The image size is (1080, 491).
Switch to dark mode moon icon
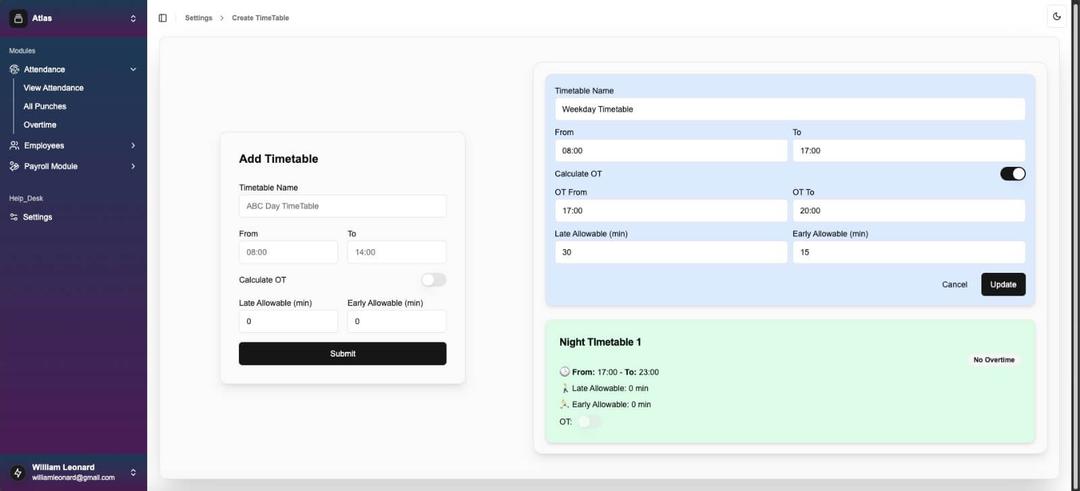(x=1057, y=17)
